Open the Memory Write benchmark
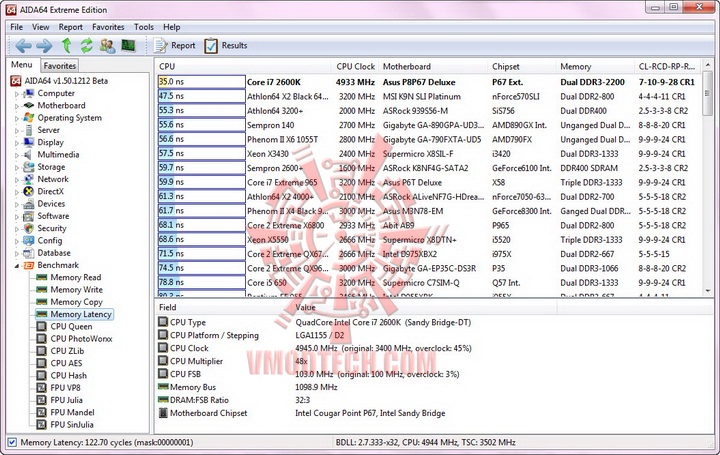The height and width of the screenshot is (455, 720). [x=77, y=290]
